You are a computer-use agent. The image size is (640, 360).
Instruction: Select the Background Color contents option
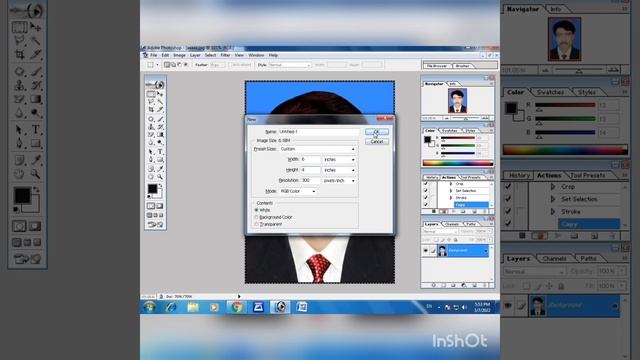click(x=257, y=217)
